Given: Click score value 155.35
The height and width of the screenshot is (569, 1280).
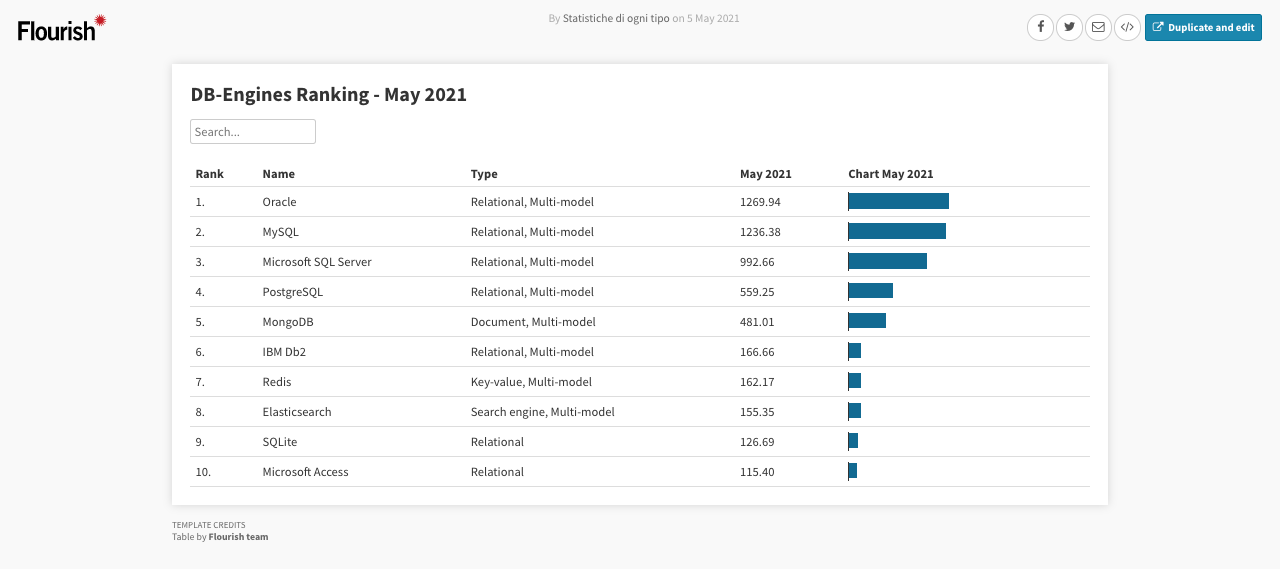Looking at the screenshot, I should point(758,412).
